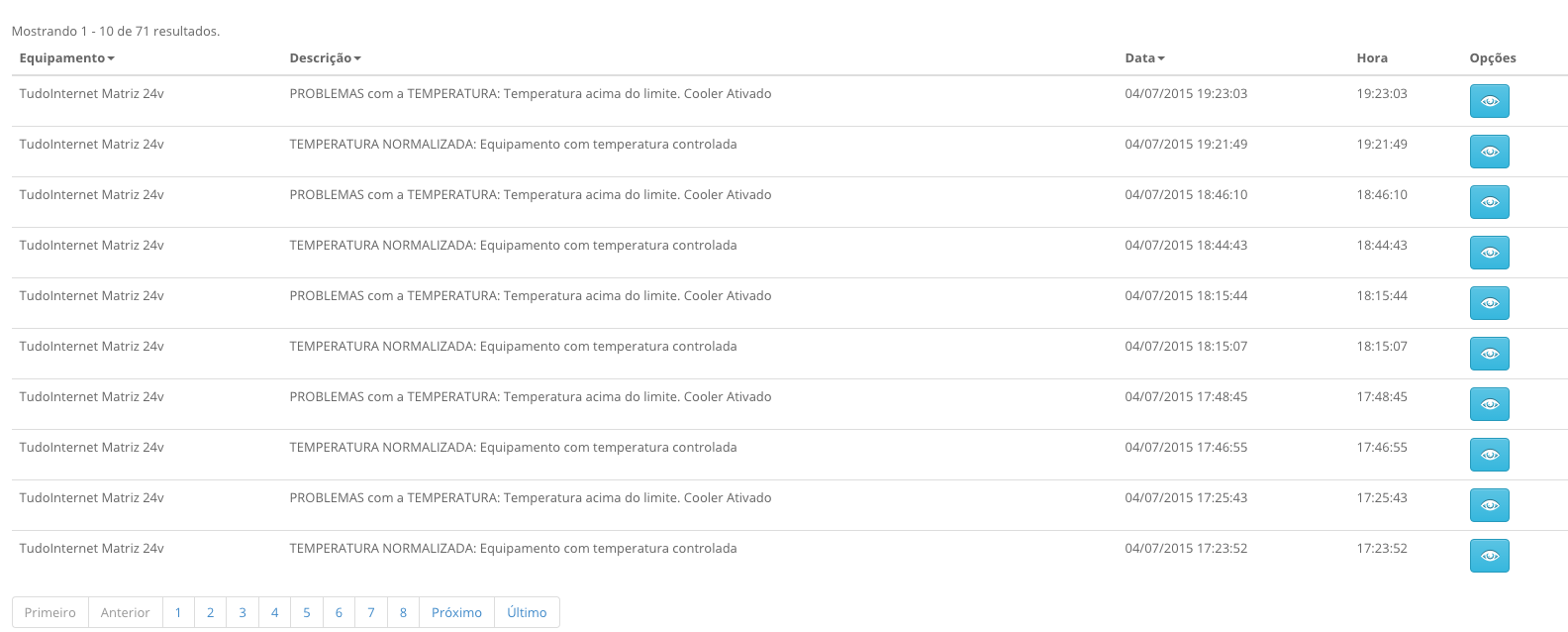Screen dimensions: 1568x632
Task: Click the Próximo pagination button
Action: tap(456, 612)
